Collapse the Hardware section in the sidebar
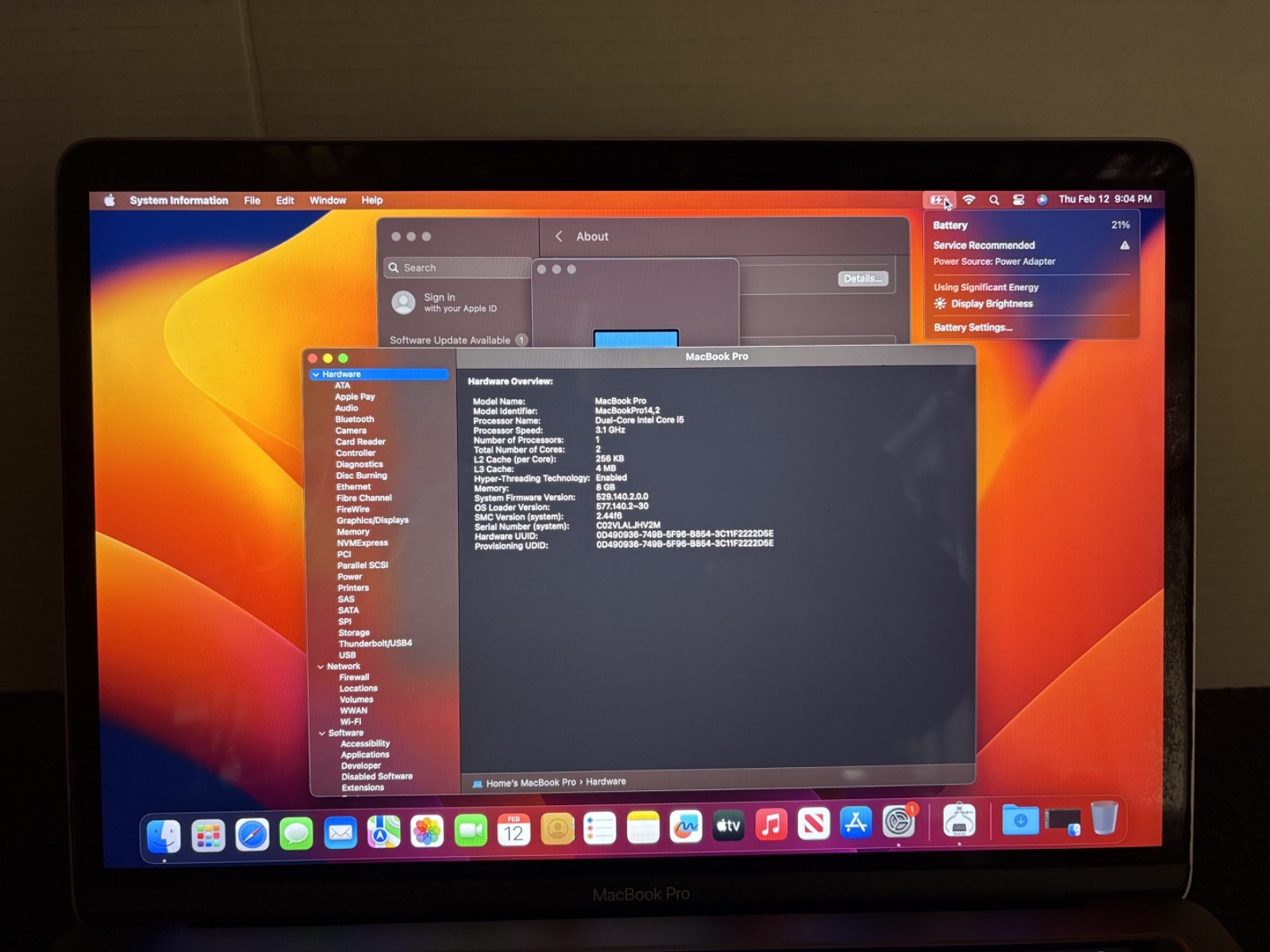The width and height of the screenshot is (1270, 952). pos(316,374)
